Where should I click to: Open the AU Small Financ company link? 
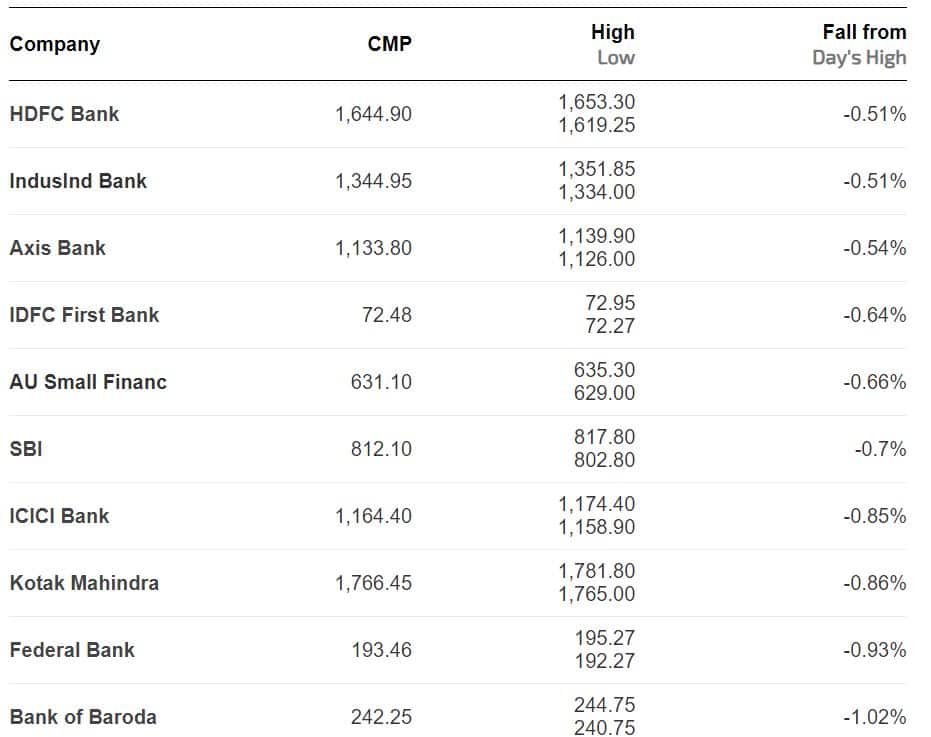pyautogui.click(x=88, y=382)
